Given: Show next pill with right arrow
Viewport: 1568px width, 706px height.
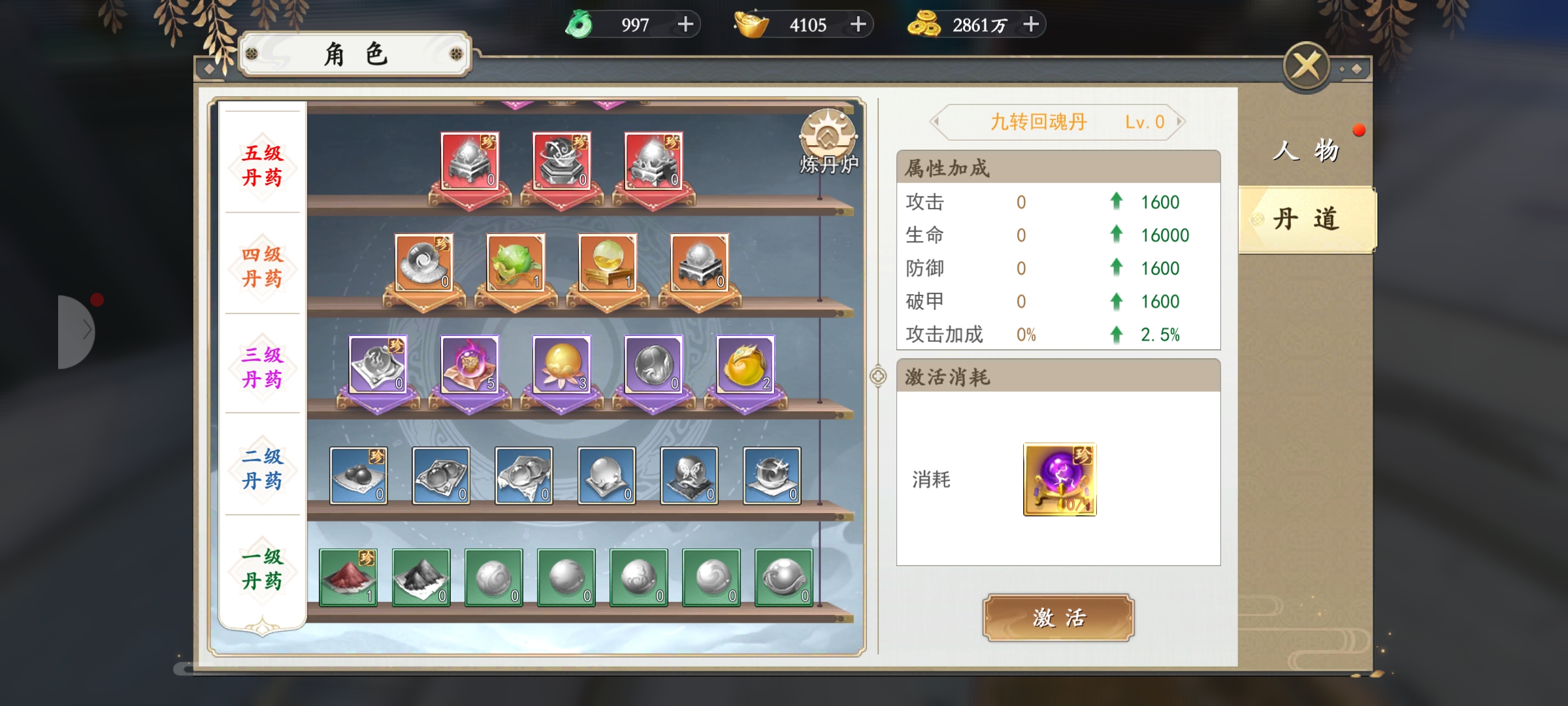Looking at the screenshot, I should (1180, 122).
